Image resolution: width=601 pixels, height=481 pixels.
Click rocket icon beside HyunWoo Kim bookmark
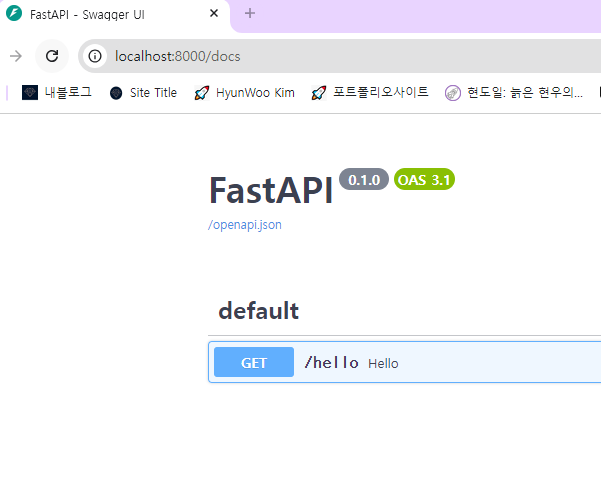pos(202,93)
